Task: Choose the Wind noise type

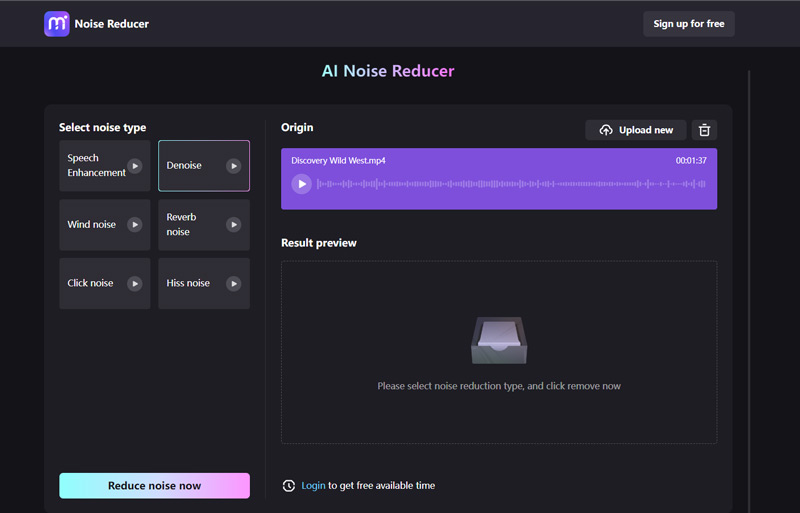Action: click(x=105, y=225)
